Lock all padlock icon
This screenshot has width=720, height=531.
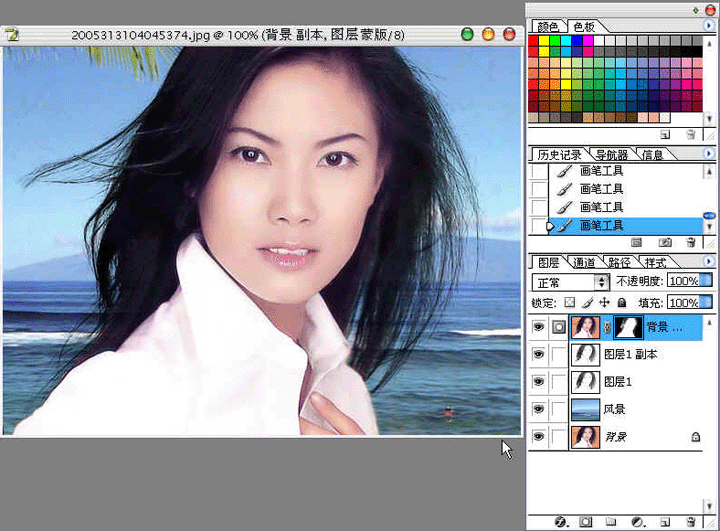coord(622,302)
